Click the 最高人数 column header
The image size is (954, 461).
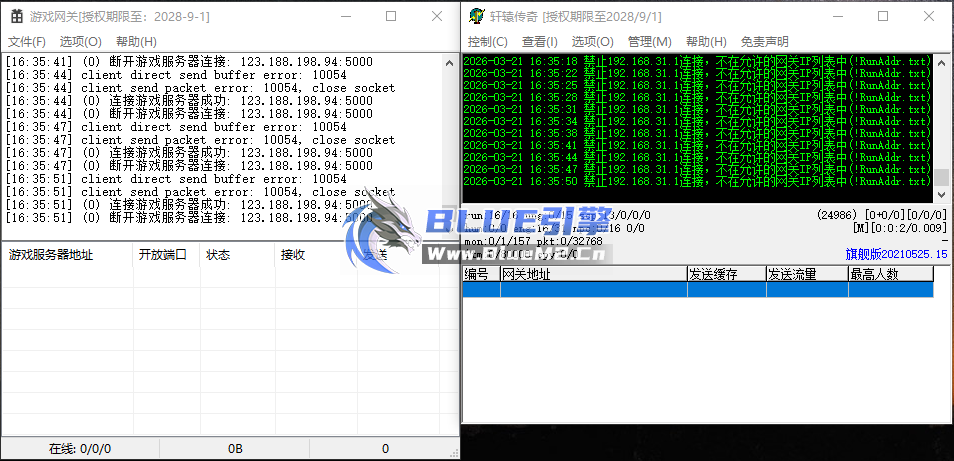873,274
